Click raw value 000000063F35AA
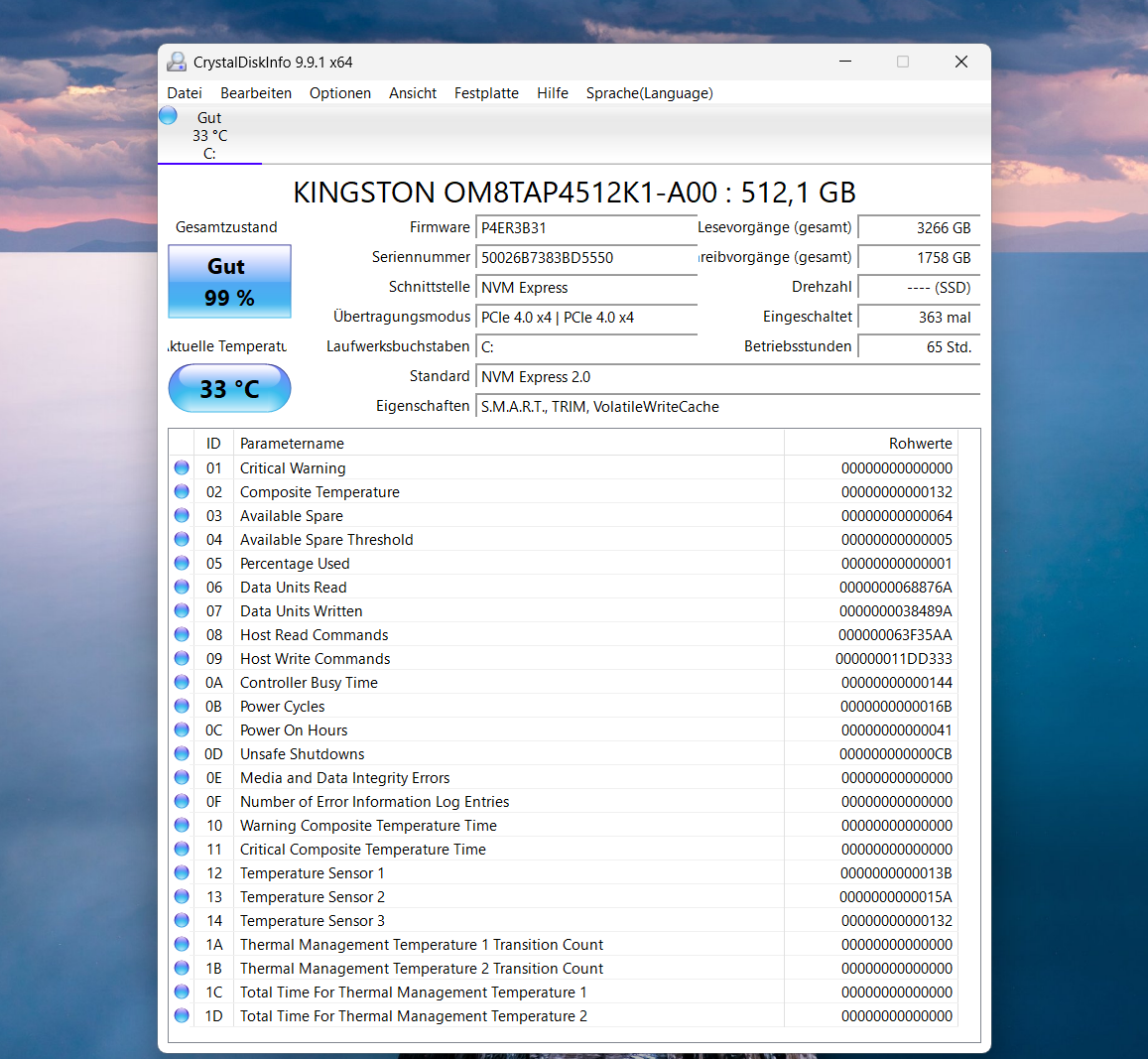1148x1059 pixels. (x=895, y=635)
